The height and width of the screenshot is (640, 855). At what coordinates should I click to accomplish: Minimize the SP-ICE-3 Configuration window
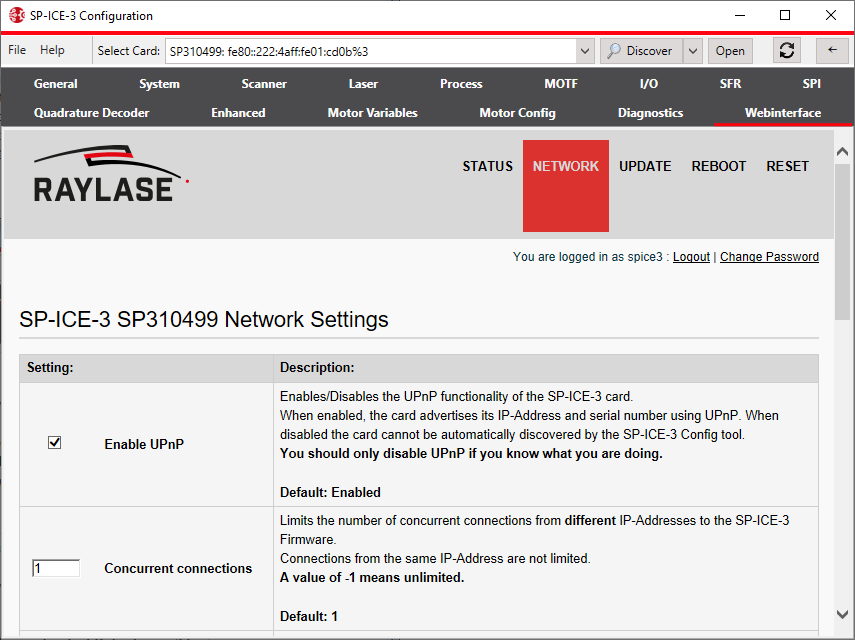[740, 15]
